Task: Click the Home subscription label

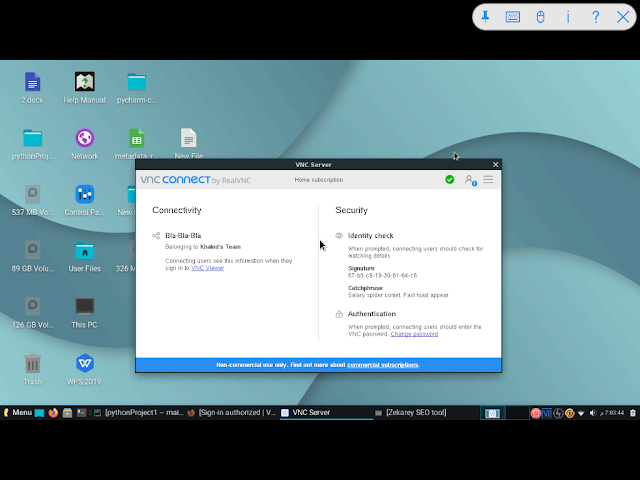Action: click(319, 180)
